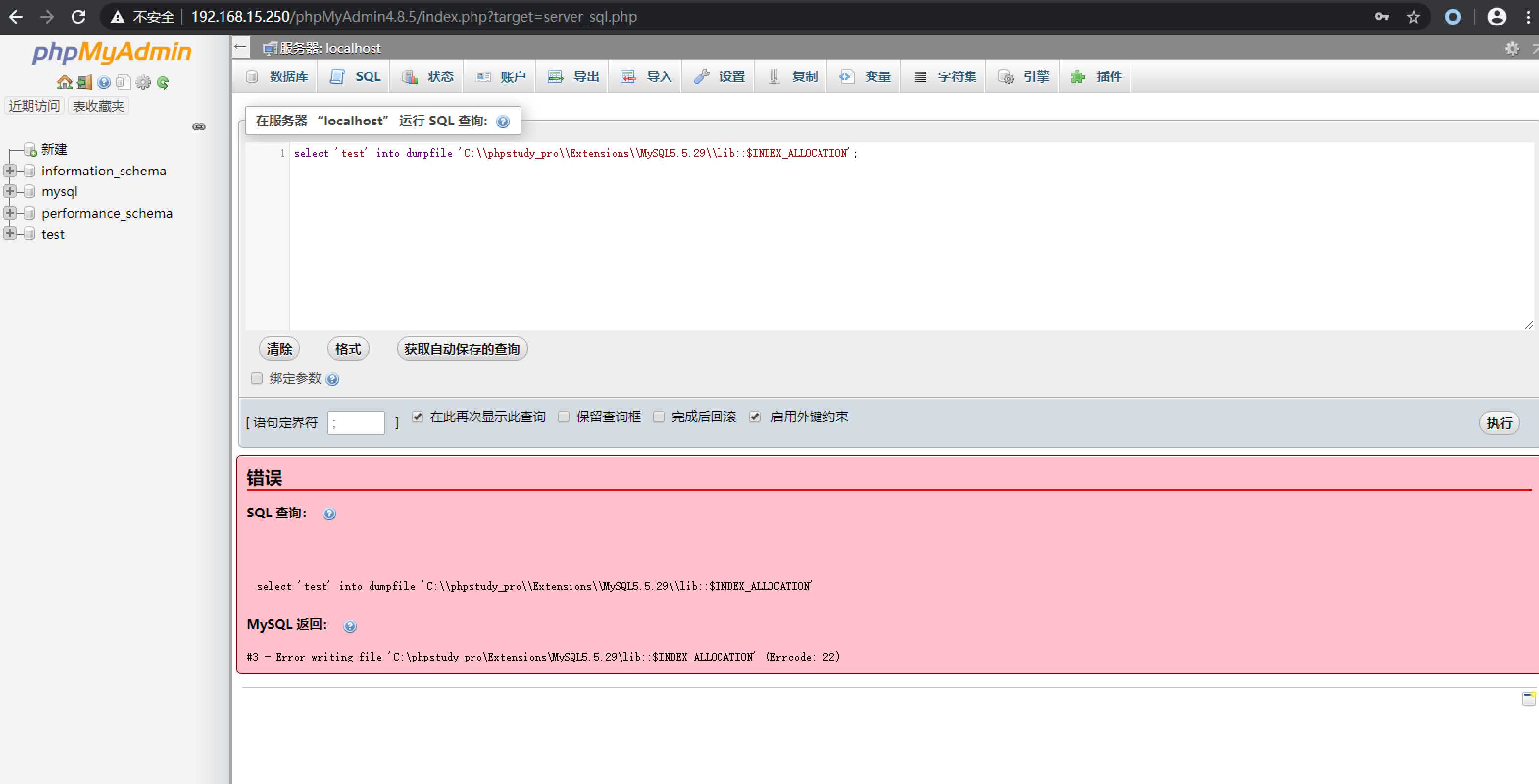
Task: Open saved passwords key icon
Action: [x=1382, y=17]
